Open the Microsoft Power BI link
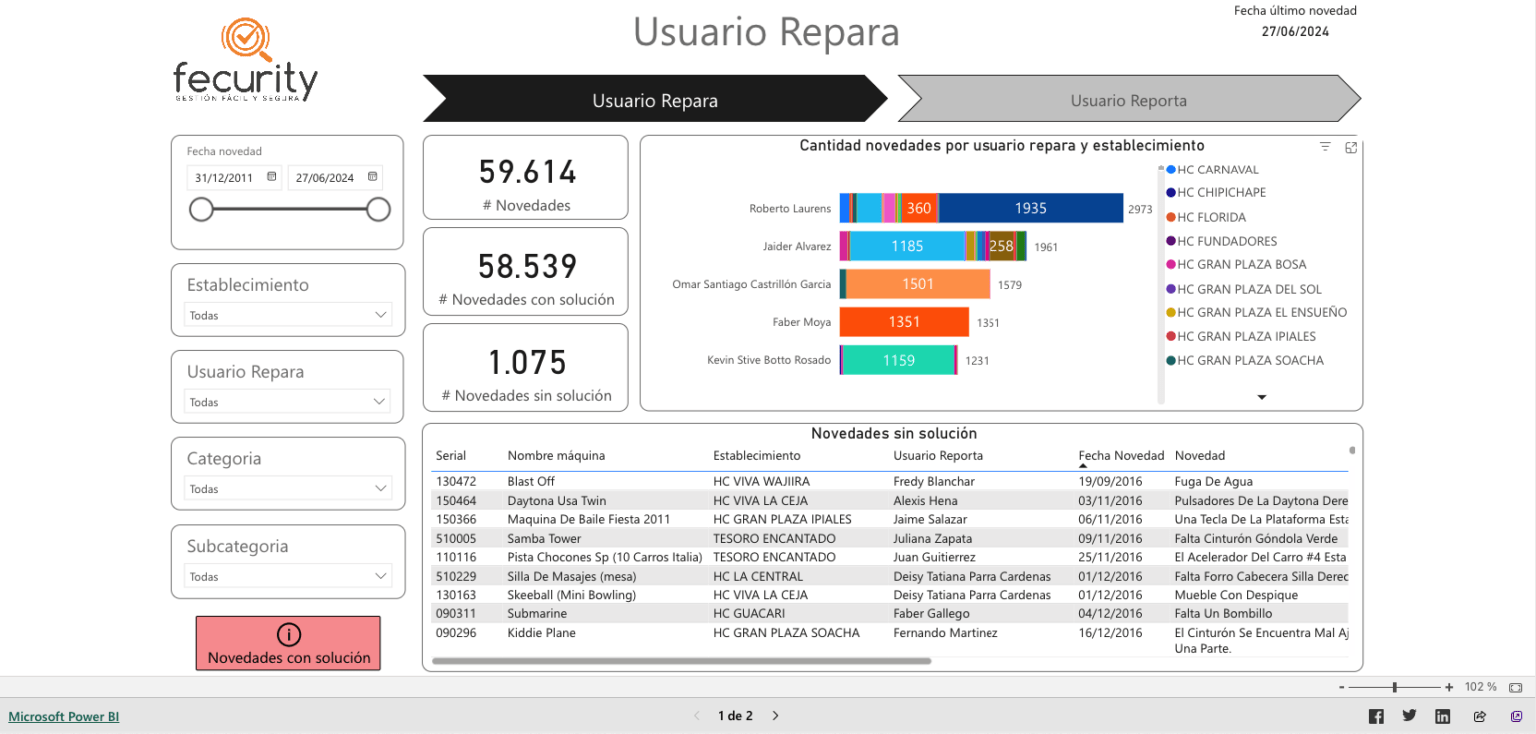The image size is (1536, 734). point(64,716)
